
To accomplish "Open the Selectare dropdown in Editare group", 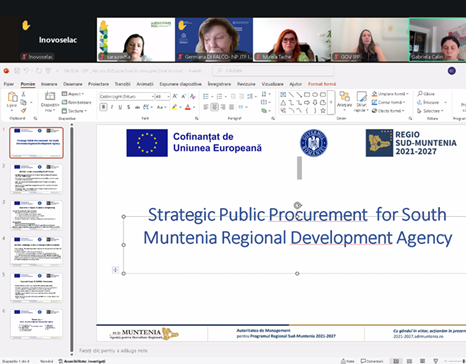I will coord(430,111).
